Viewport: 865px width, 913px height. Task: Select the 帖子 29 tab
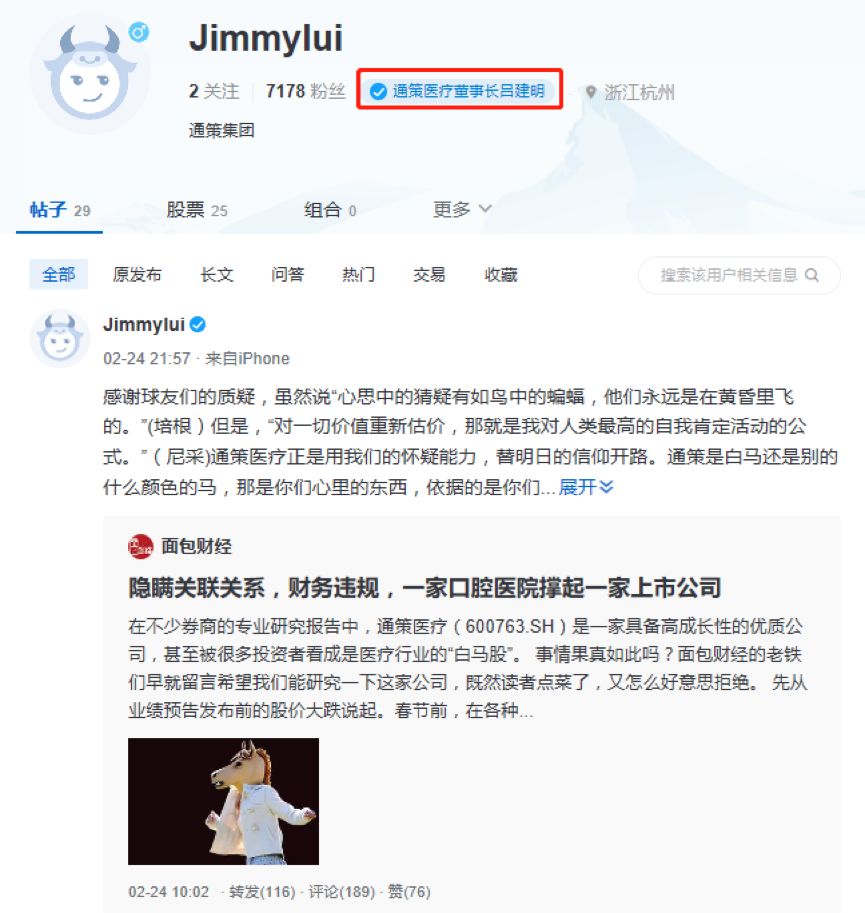point(60,210)
